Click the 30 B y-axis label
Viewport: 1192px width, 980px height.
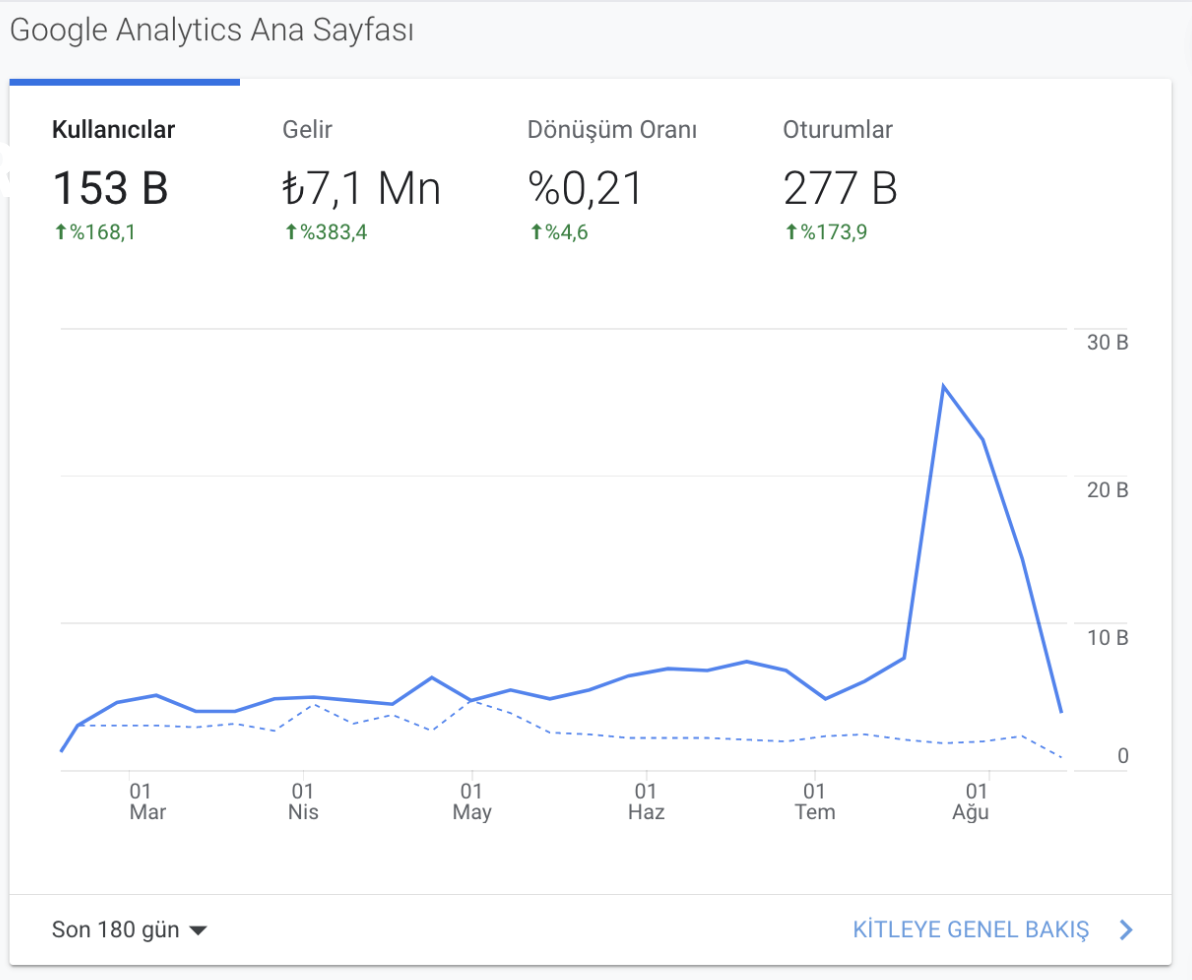tap(1107, 343)
